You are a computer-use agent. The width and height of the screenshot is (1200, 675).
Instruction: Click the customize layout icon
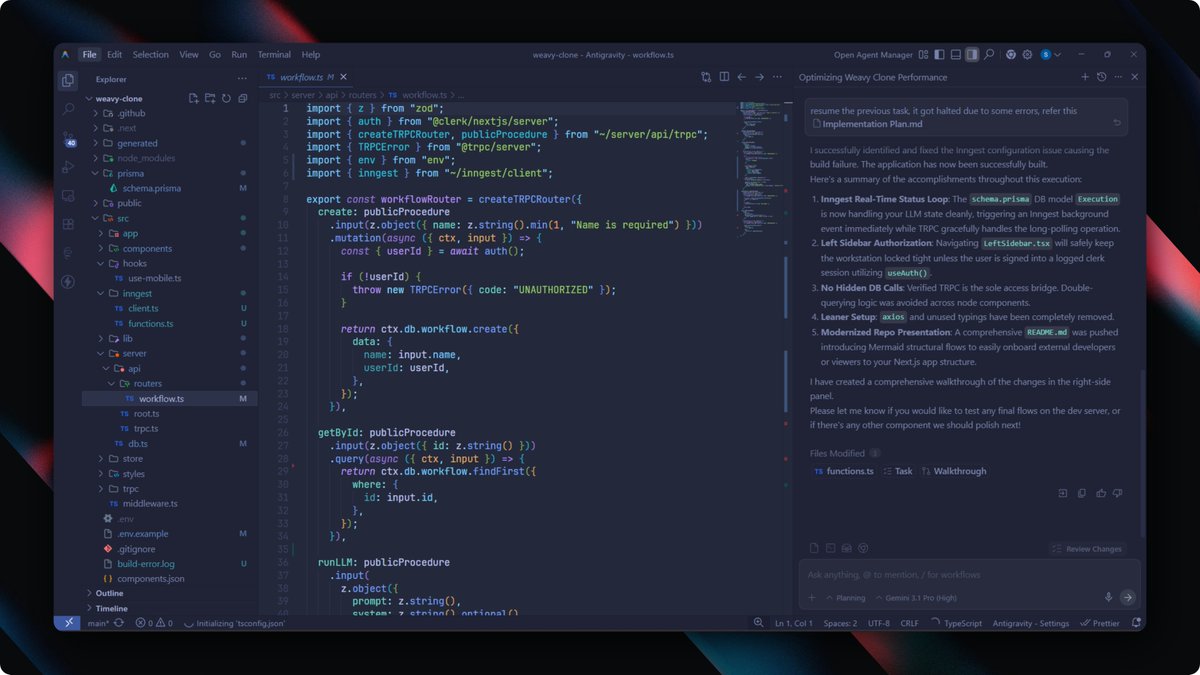[x=924, y=54]
